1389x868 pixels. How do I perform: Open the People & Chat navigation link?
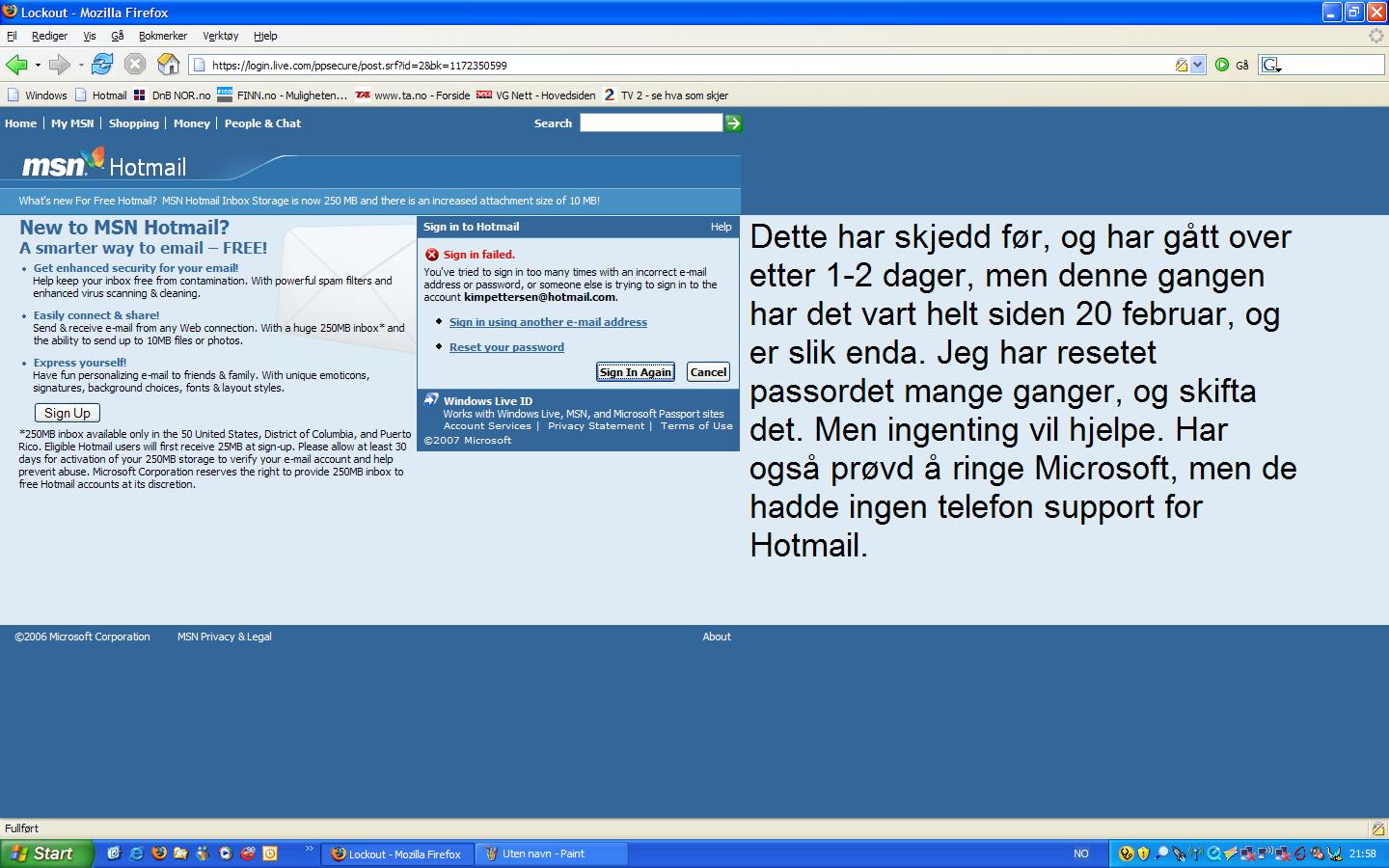pyautogui.click(x=262, y=123)
